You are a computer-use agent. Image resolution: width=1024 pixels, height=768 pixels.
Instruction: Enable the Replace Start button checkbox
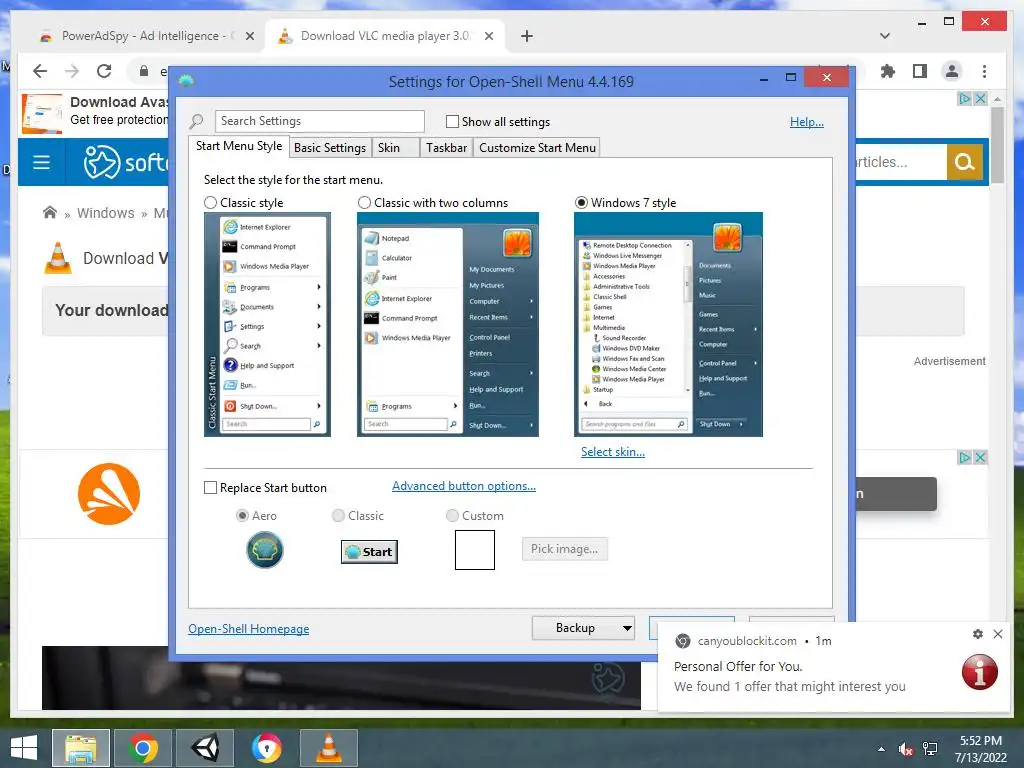click(210, 488)
